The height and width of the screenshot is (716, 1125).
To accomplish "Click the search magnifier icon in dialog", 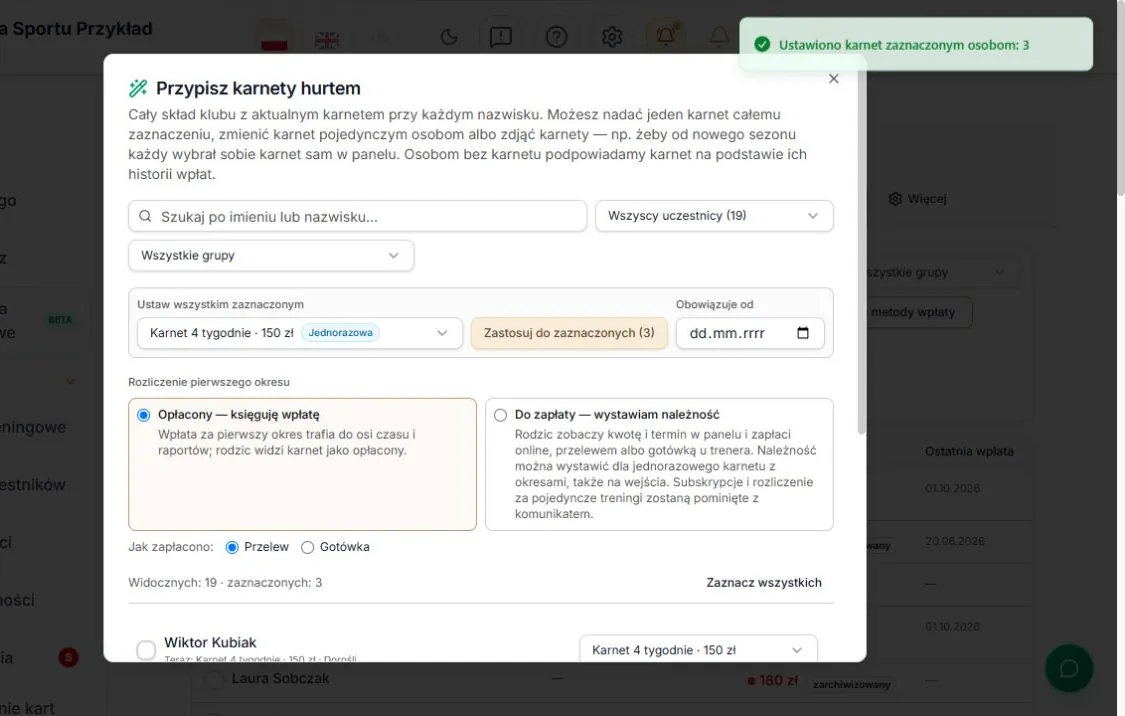I will click(x=145, y=216).
